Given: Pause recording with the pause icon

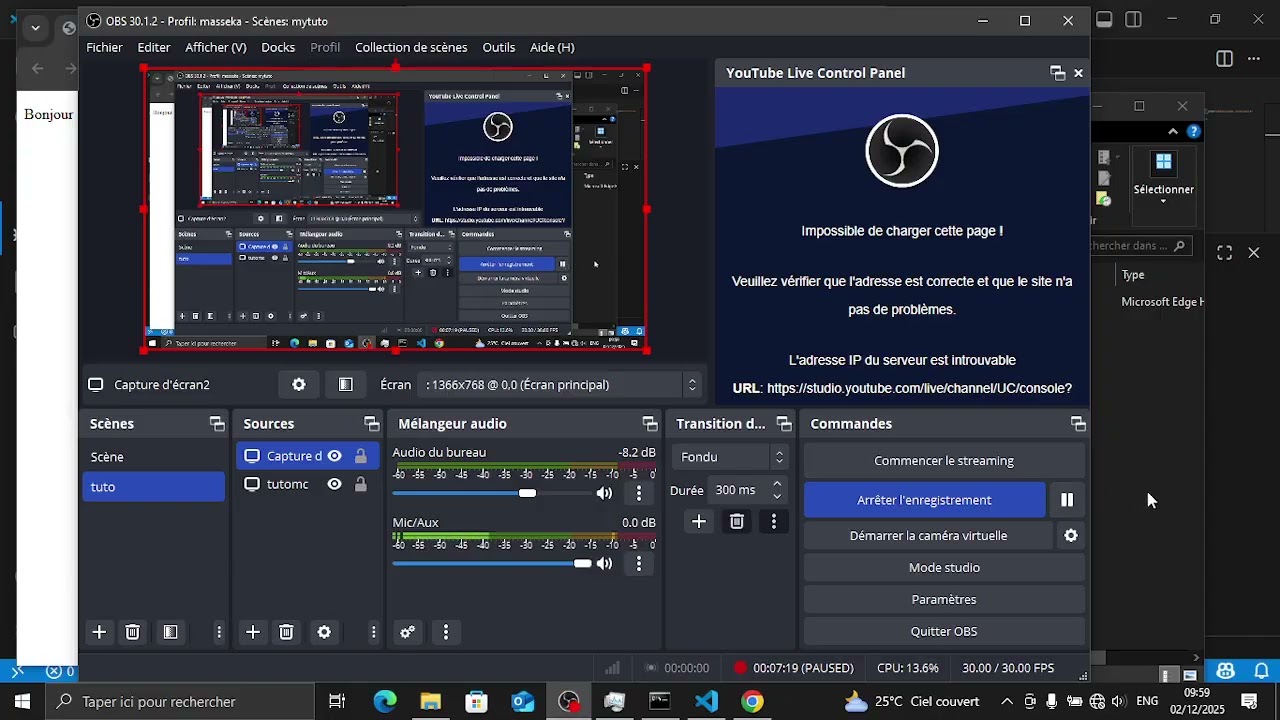Looking at the screenshot, I should (1067, 500).
